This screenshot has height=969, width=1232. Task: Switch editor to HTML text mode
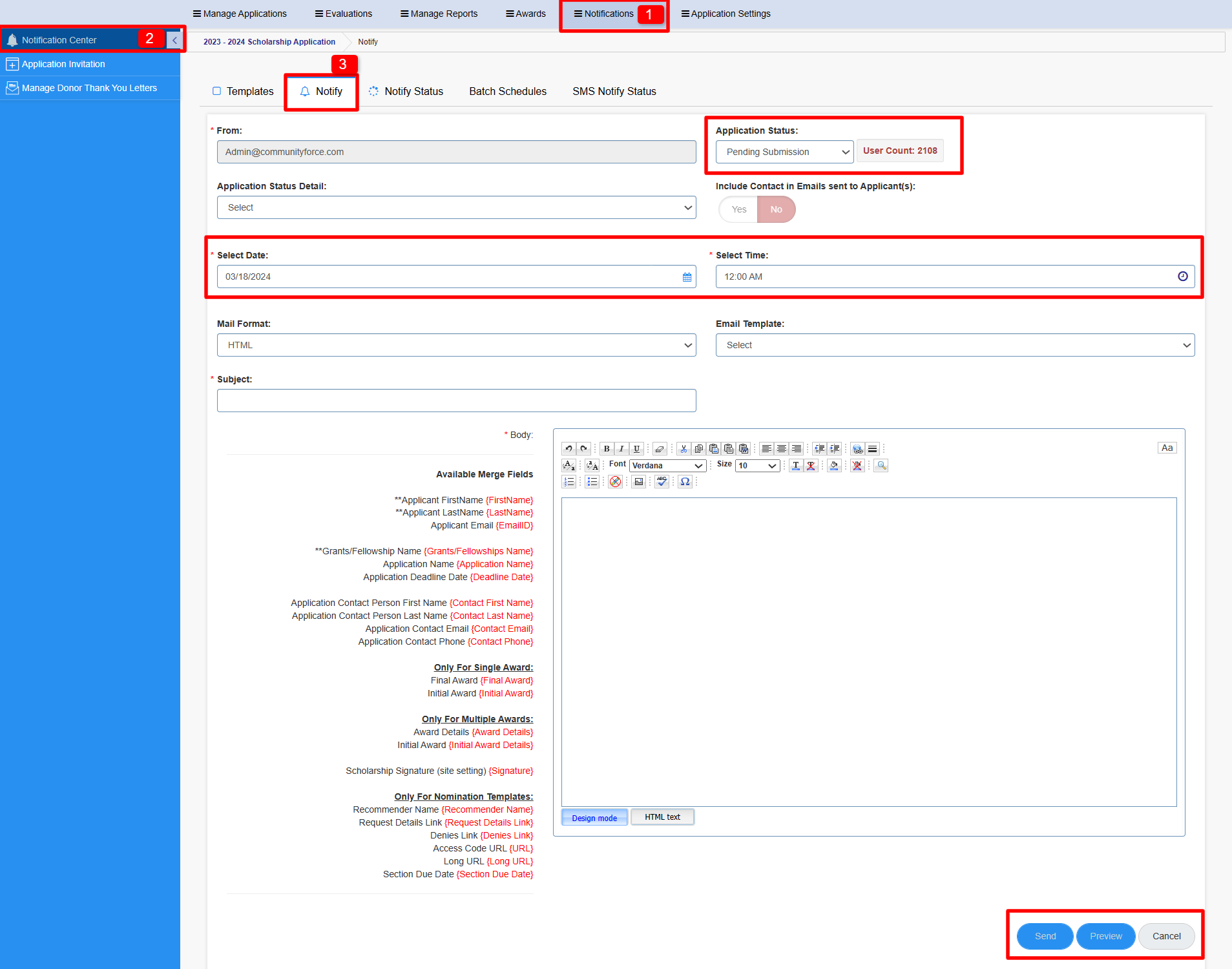[662, 817]
